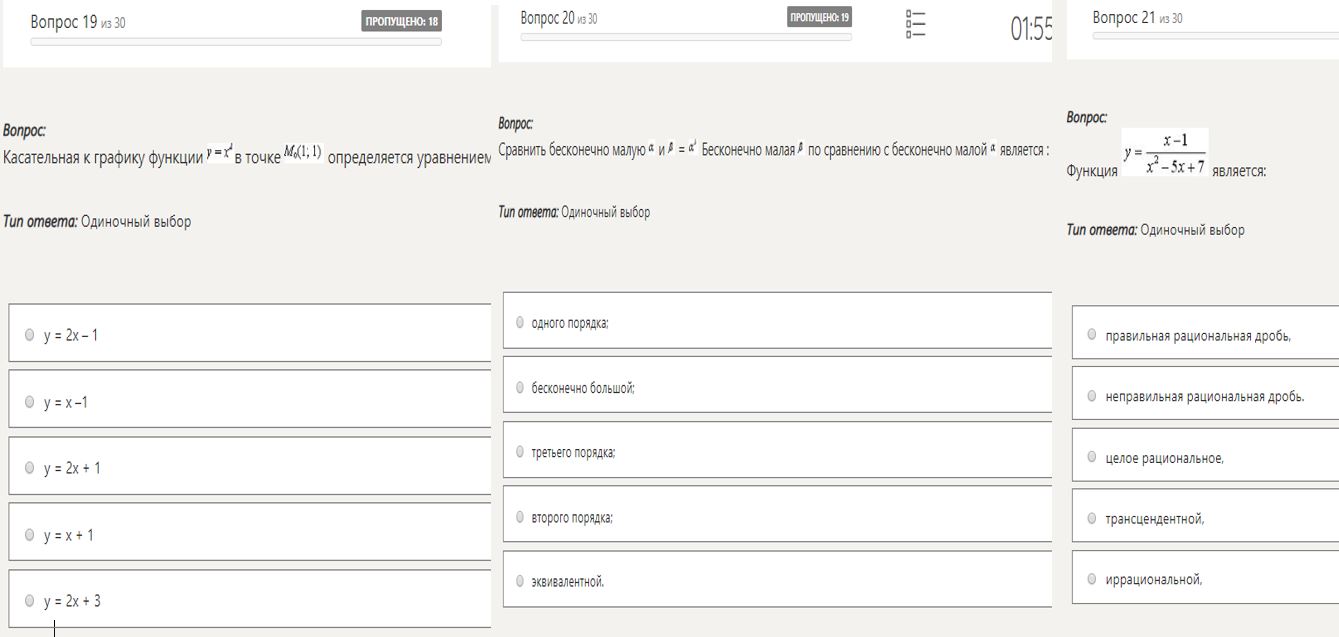
Task: Choose the 'эквивалентной' answer
Action: coord(520,581)
